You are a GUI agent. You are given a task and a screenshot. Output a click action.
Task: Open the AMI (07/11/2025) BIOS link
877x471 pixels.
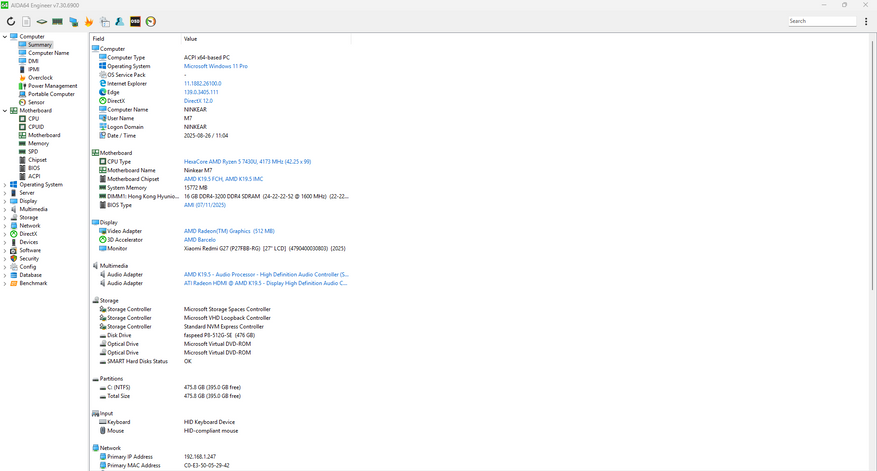click(205, 205)
